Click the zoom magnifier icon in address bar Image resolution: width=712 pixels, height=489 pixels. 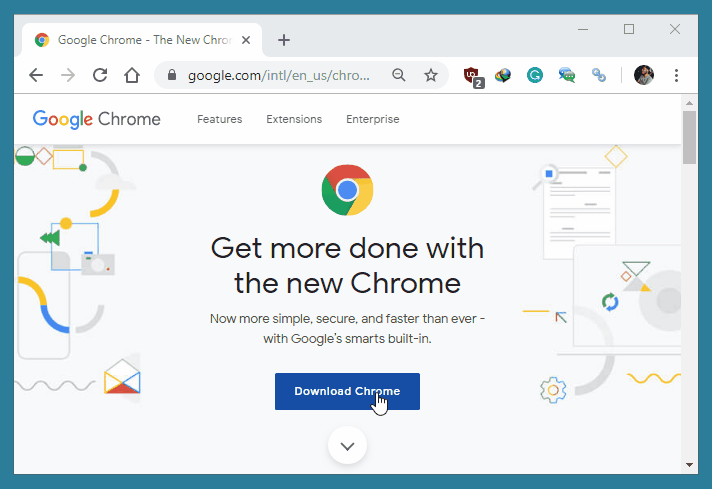click(399, 75)
